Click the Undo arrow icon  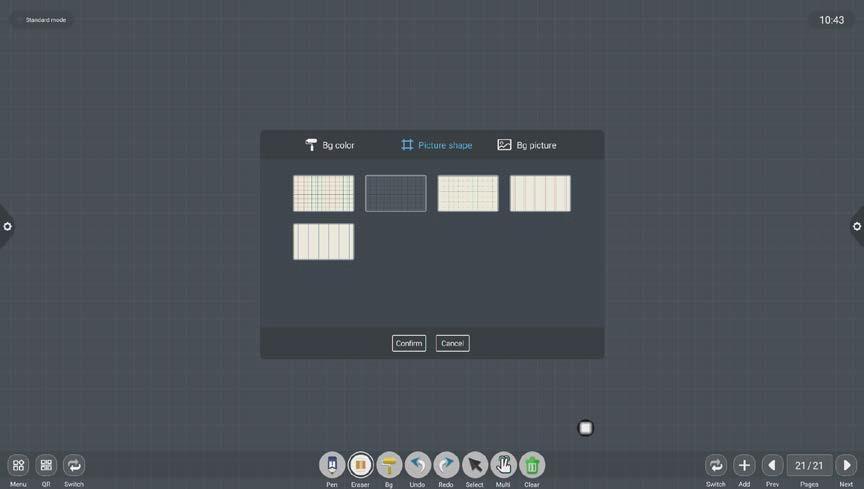coord(417,465)
